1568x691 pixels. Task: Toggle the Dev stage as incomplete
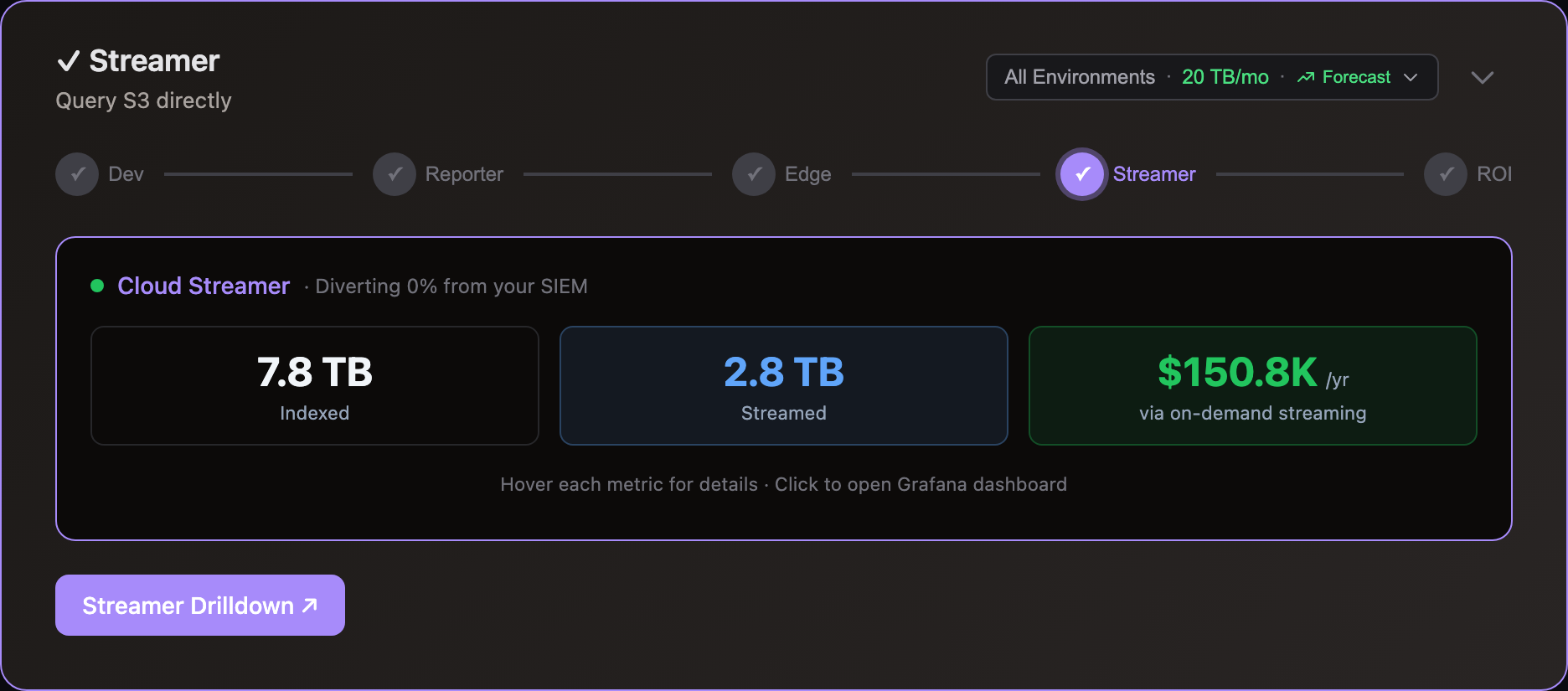click(x=76, y=174)
